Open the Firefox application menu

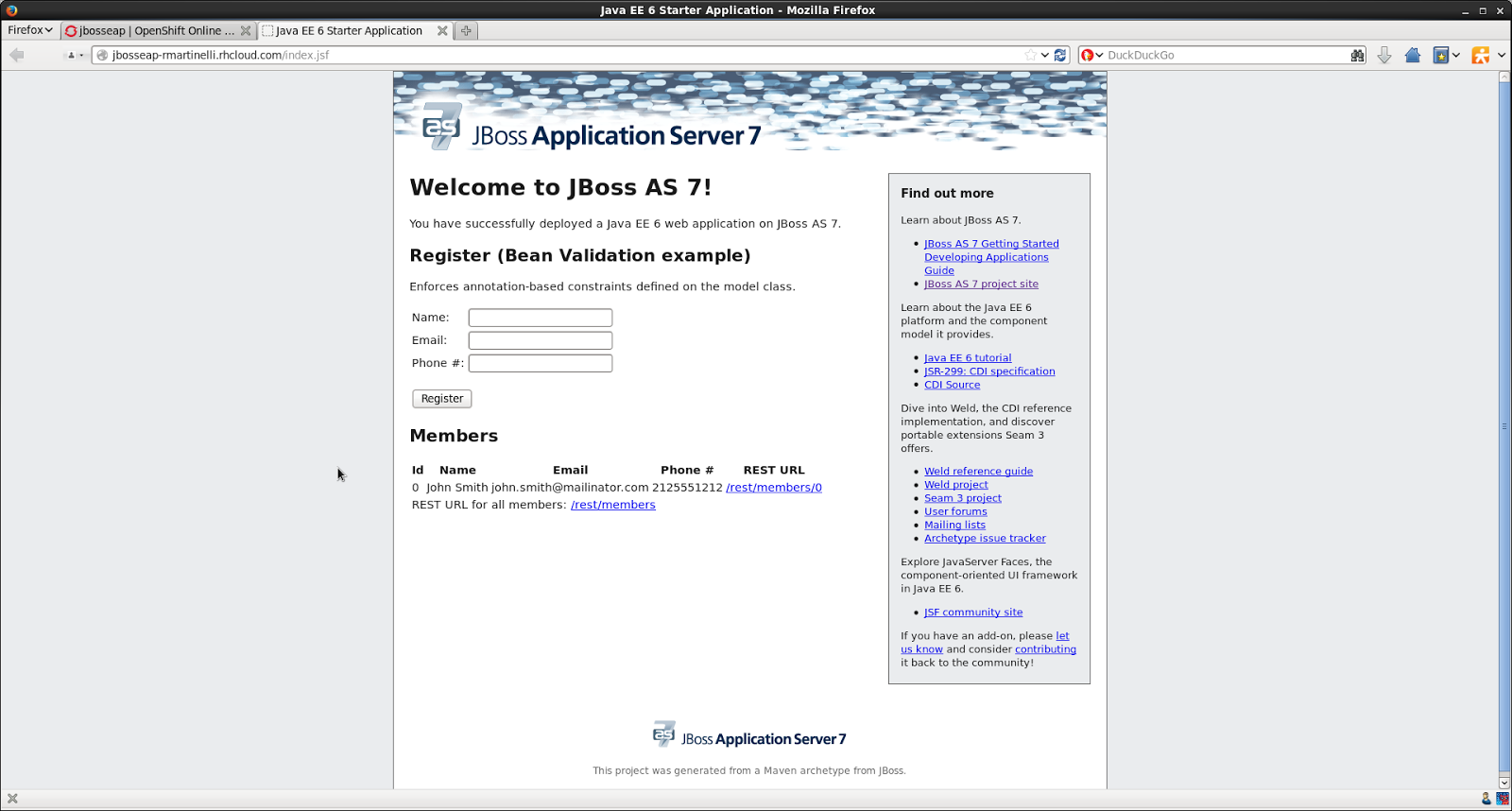29,30
